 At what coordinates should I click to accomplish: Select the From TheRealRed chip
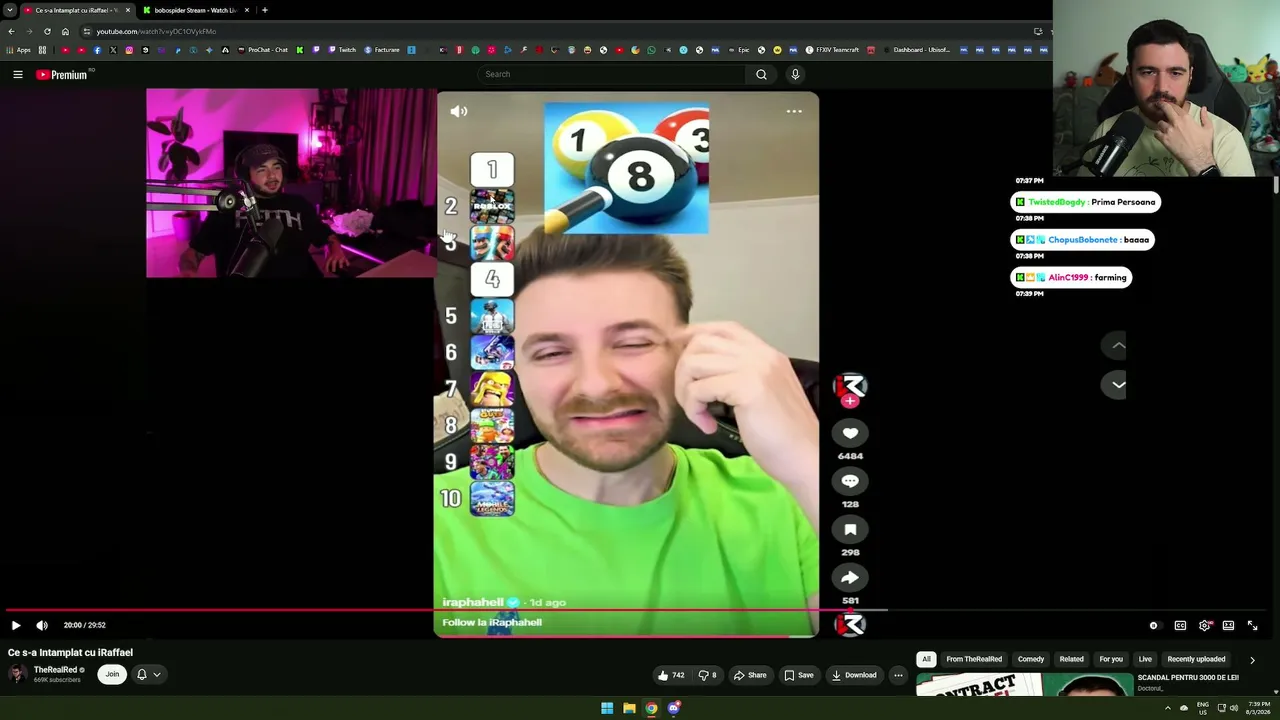[974, 659]
